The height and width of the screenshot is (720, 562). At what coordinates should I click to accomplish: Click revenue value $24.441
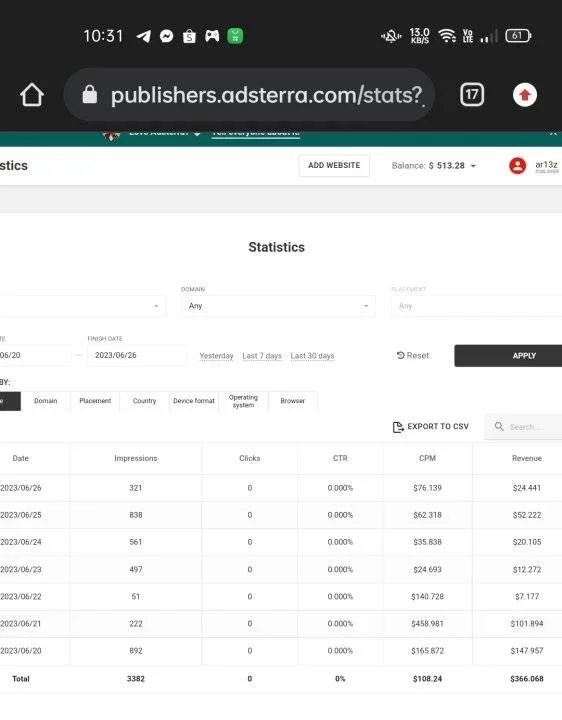coord(527,488)
